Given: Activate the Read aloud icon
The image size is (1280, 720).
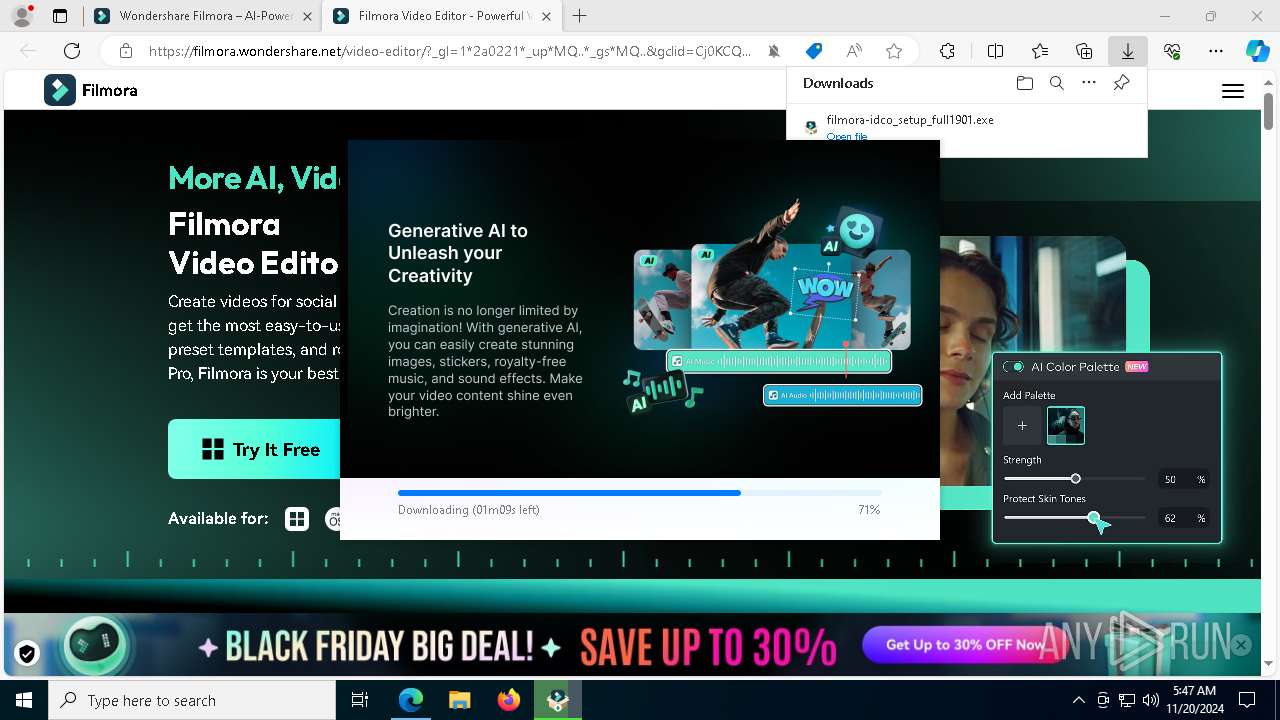Looking at the screenshot, I should [854, 51].
